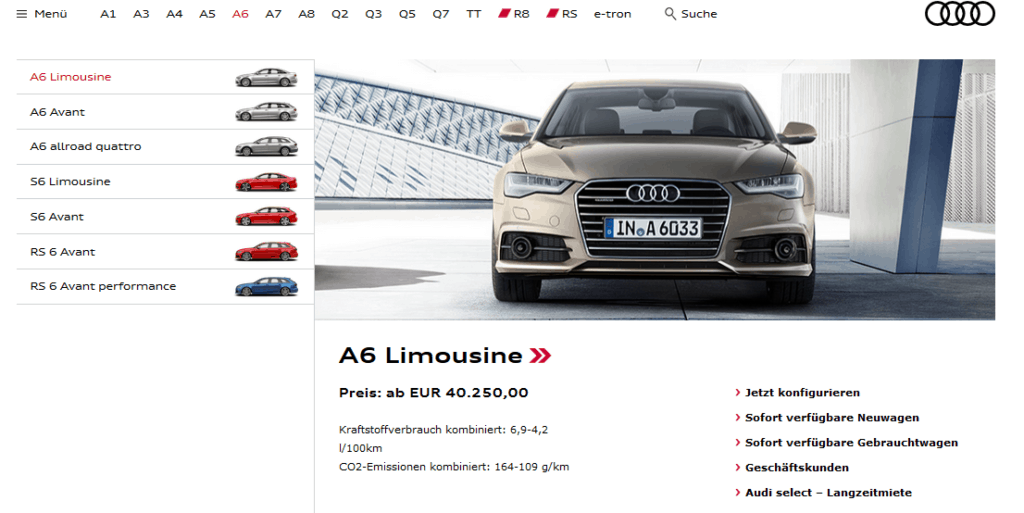1024x513 pixels.
Task: Select the blue RS 6 Avant performance car thumbnail
Action: point(266,287)
